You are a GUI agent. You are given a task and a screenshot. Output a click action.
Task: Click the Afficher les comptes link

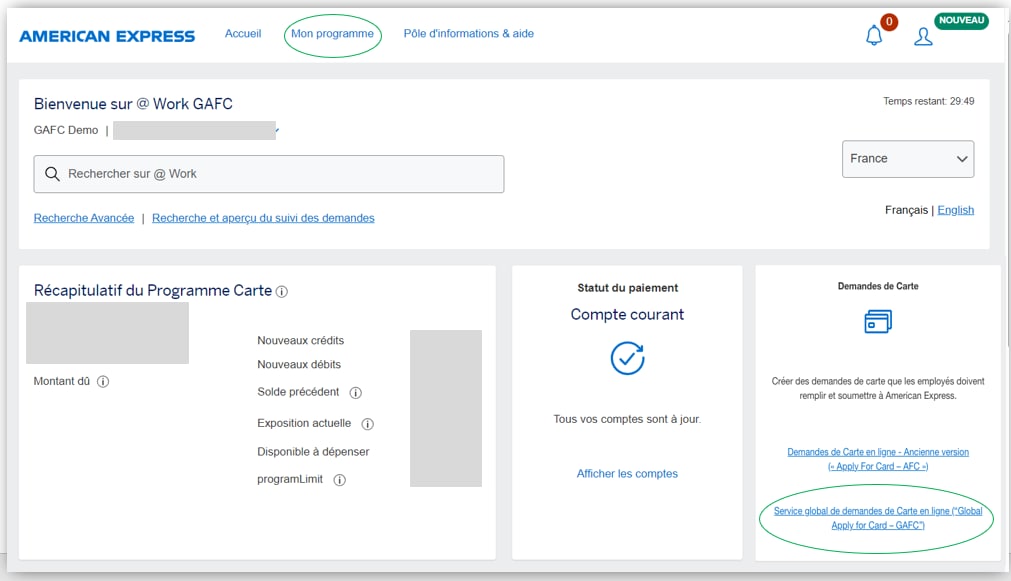[x=627, y=474]
